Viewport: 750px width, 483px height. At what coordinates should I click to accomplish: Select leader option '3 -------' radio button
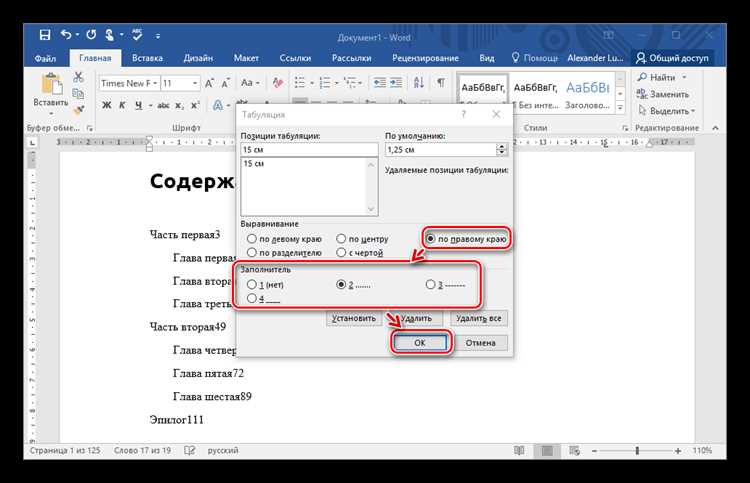(x=430, y=285)
